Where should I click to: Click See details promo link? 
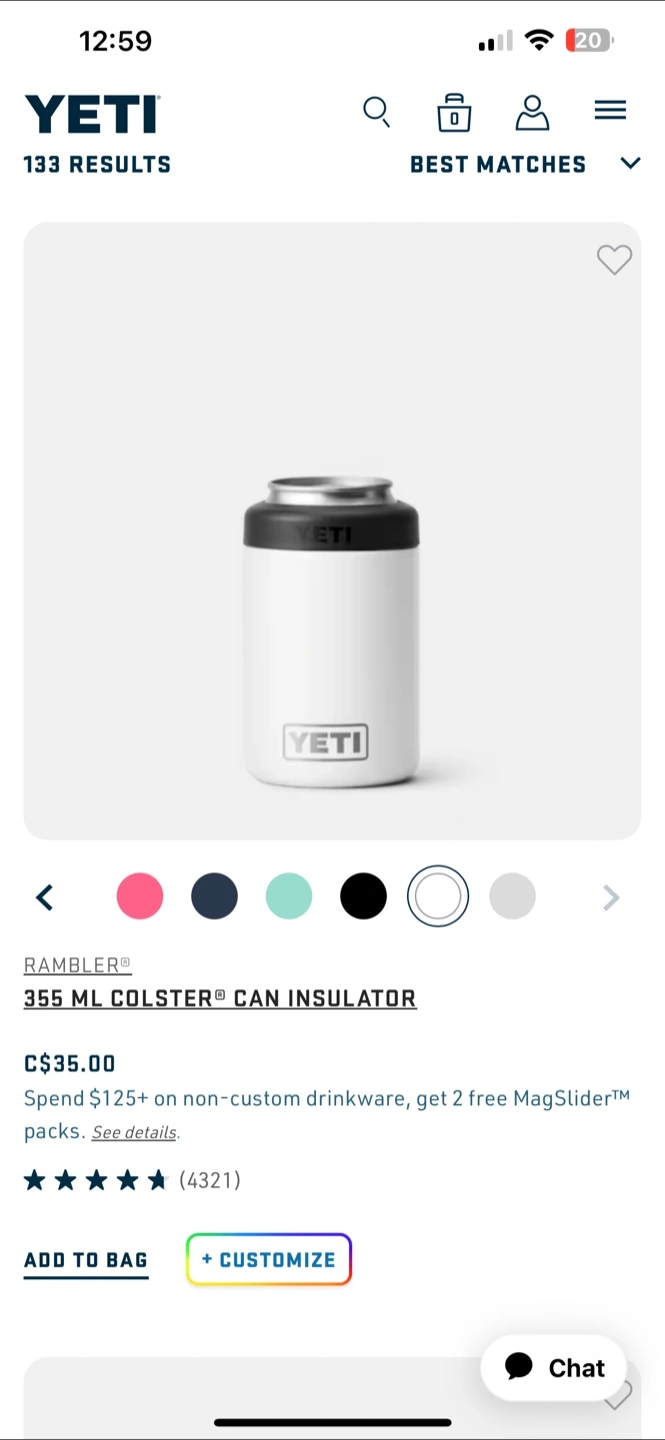pos(135,1133)
